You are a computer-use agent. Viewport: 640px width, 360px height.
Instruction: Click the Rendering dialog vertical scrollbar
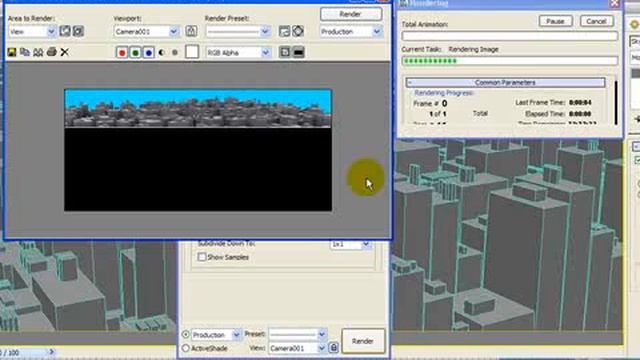(x=616, y=102)
